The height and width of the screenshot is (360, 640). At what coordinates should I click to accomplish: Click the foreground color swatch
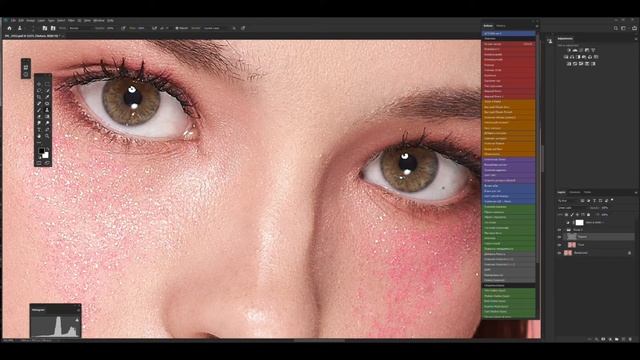point(42,151)
